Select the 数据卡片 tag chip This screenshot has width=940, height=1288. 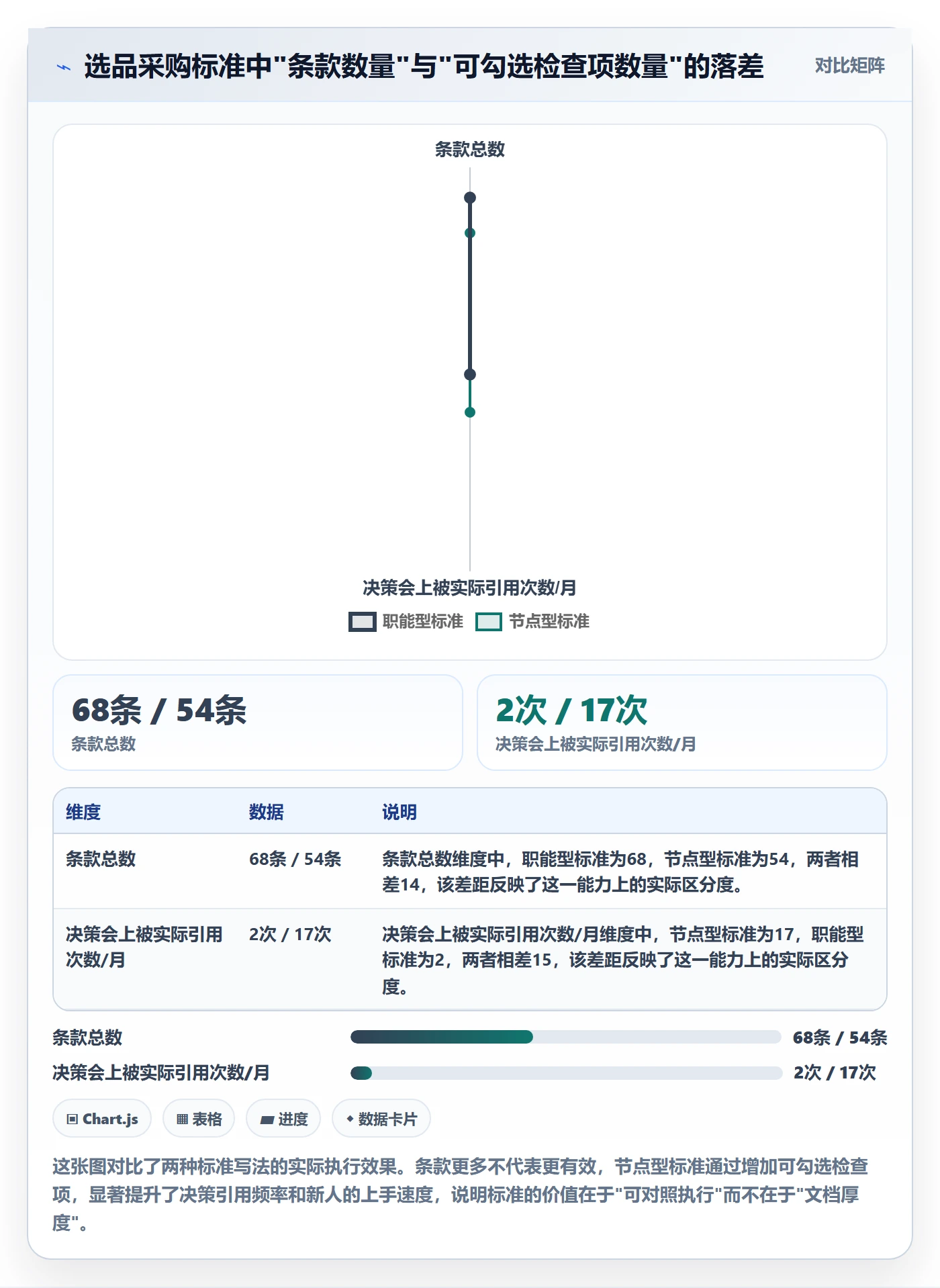[381, 1119]
